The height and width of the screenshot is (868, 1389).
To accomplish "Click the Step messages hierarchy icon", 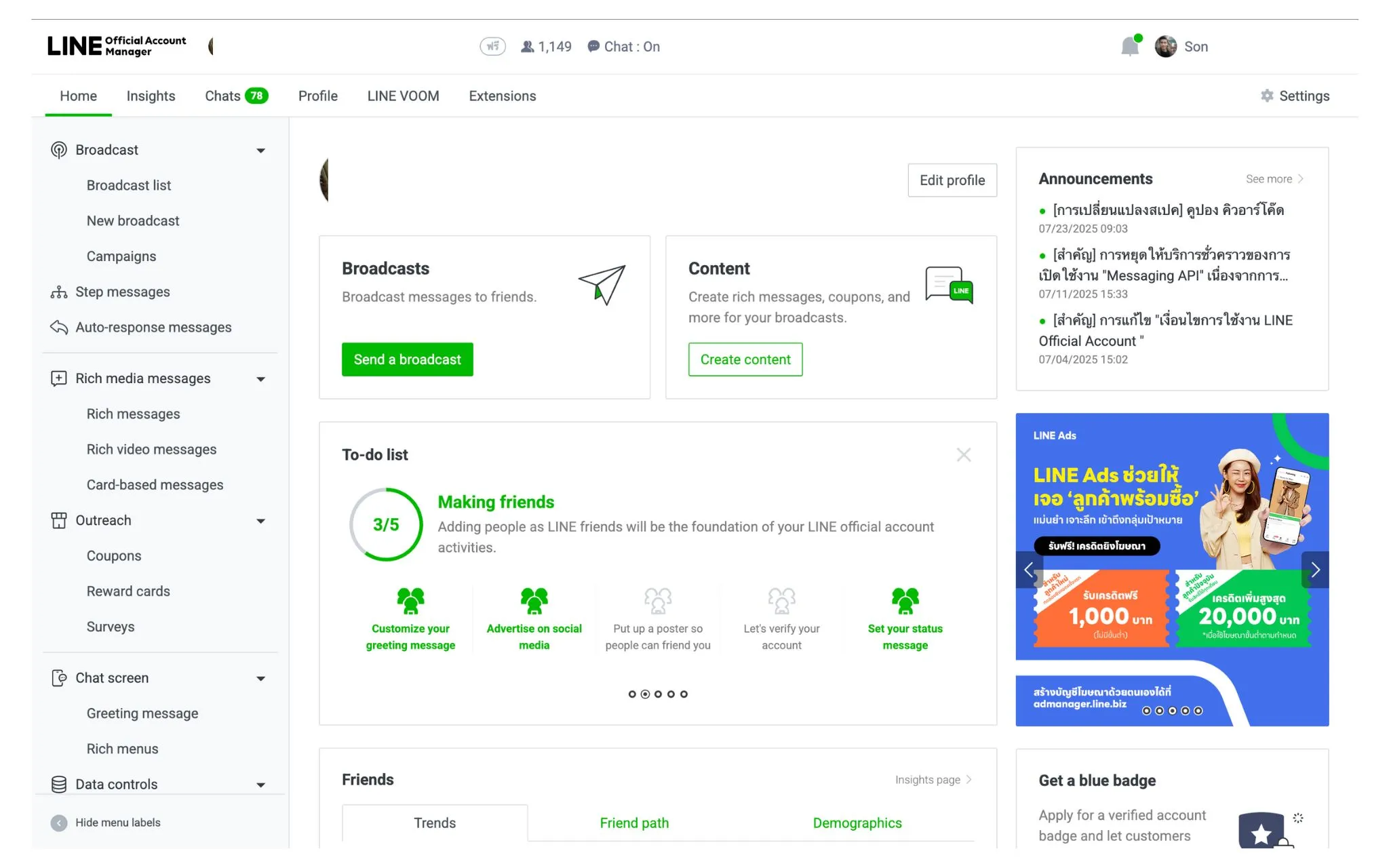I will point(59,292).
